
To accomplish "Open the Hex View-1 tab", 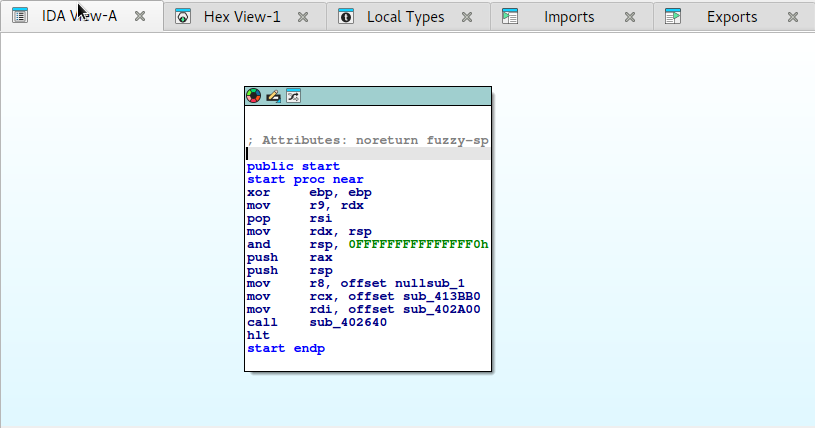I will pyautogui.click(x=244, y=17).
